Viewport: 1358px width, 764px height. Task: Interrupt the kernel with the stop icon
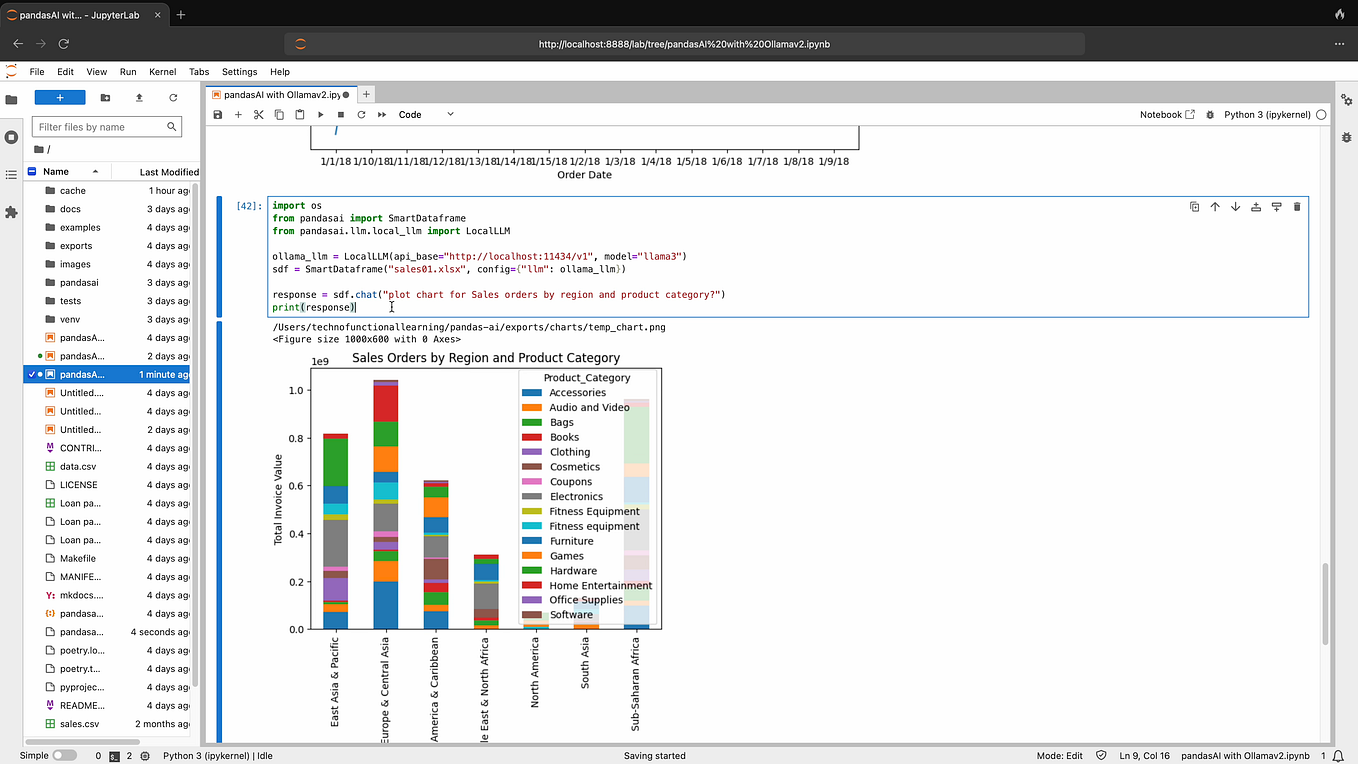340,114
